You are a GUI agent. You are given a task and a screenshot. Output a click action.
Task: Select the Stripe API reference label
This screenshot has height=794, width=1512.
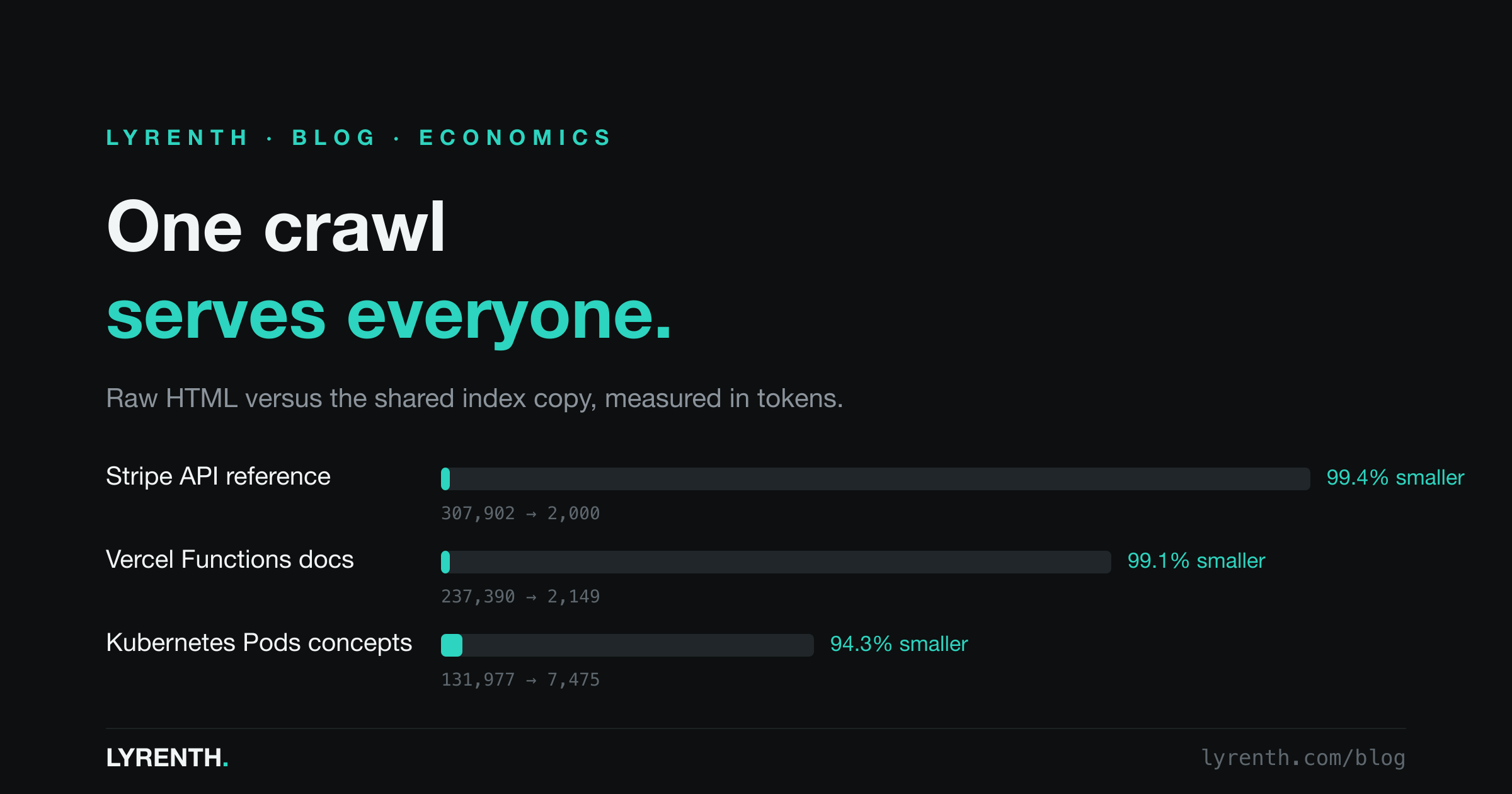click(218, 476)
